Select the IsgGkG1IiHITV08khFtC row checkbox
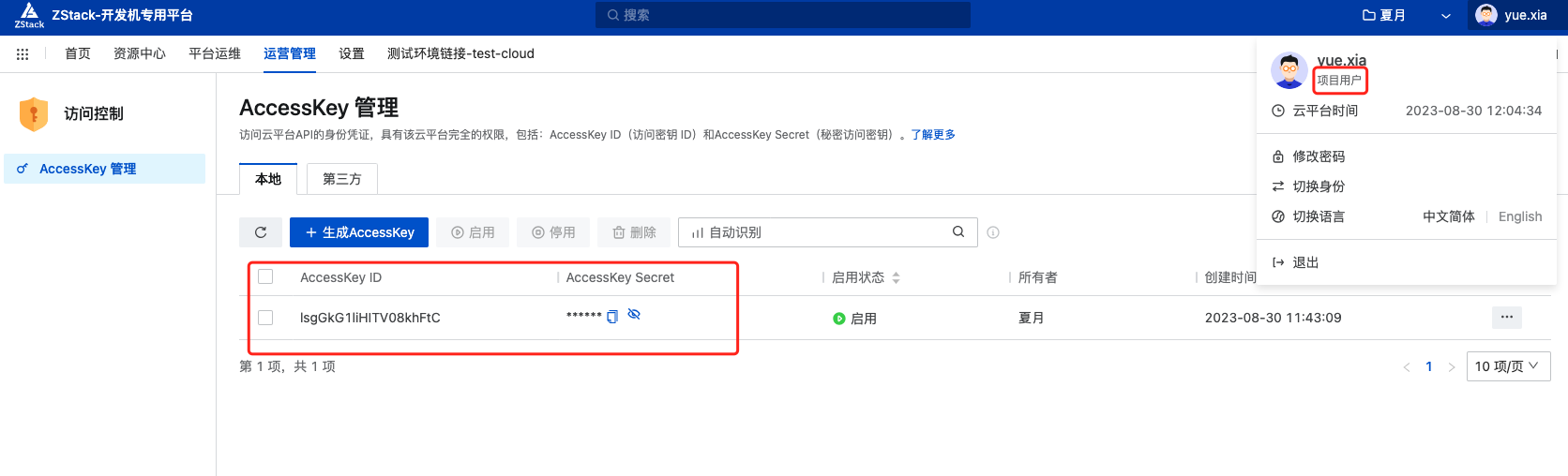 (265, 318)
